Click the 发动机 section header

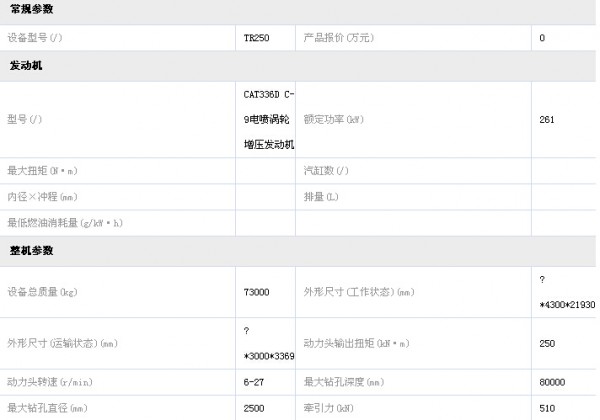pos(25,66)
